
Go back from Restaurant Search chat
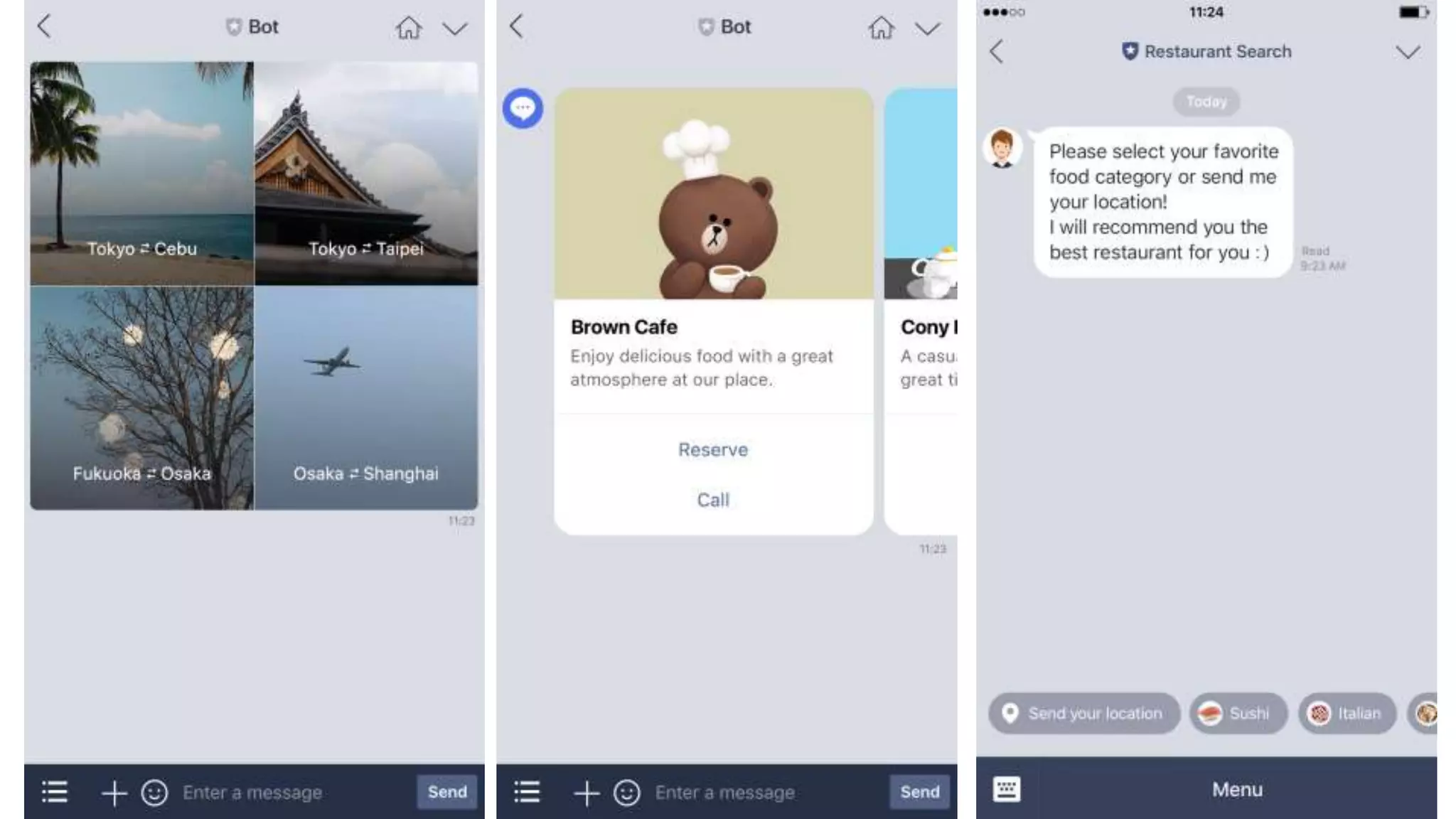(x=997, y=52)
